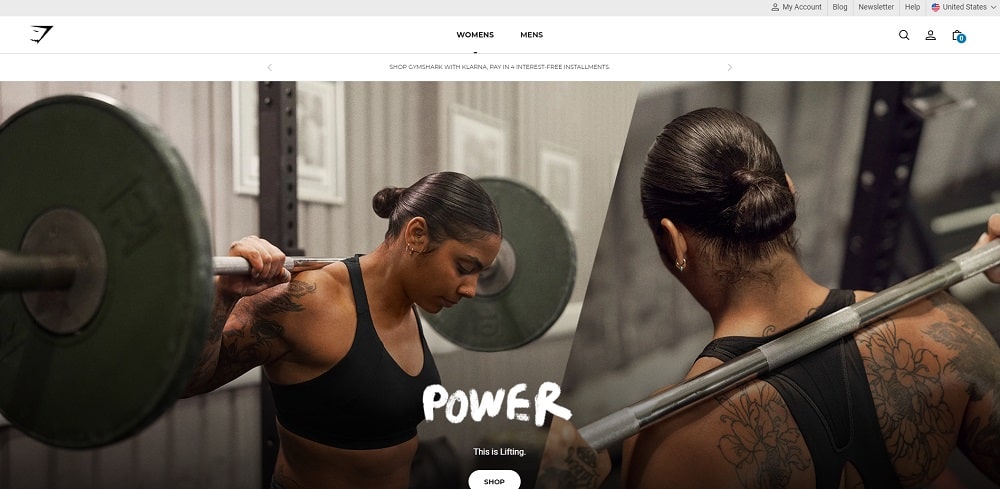Image resolution: width=1000 pixels, height=489 pixels.
Task: Open the shopping bag cart icon
Action: pyautogui.click(x=957, y=35)
